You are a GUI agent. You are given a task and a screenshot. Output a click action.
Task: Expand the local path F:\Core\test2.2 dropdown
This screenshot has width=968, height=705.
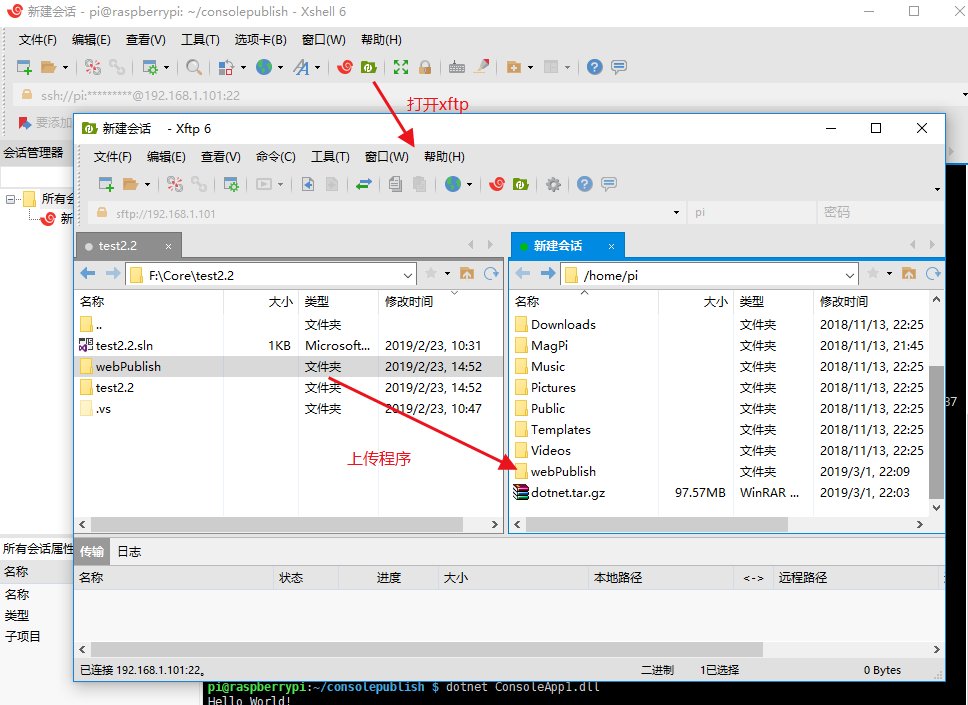pyautogui.click(x=407, y=275)
